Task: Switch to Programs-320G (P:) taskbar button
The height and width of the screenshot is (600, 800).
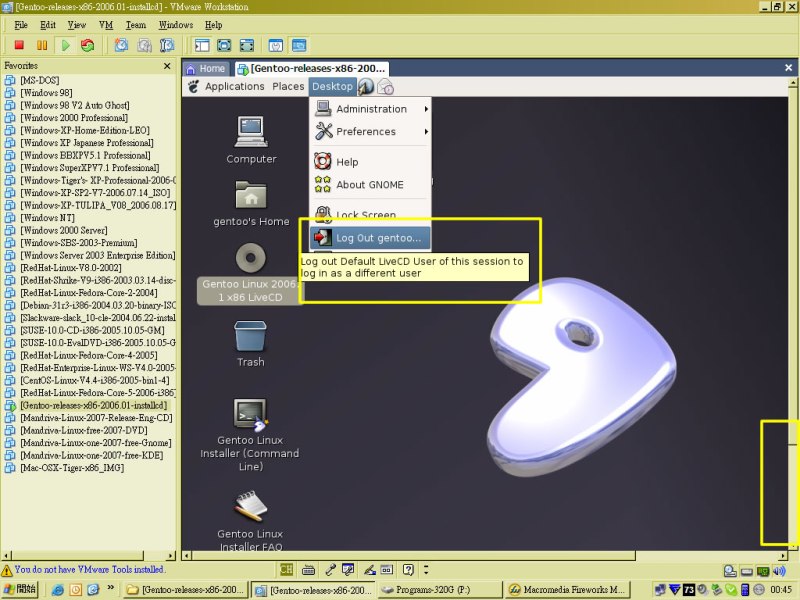Action: (x=439, y=590)
